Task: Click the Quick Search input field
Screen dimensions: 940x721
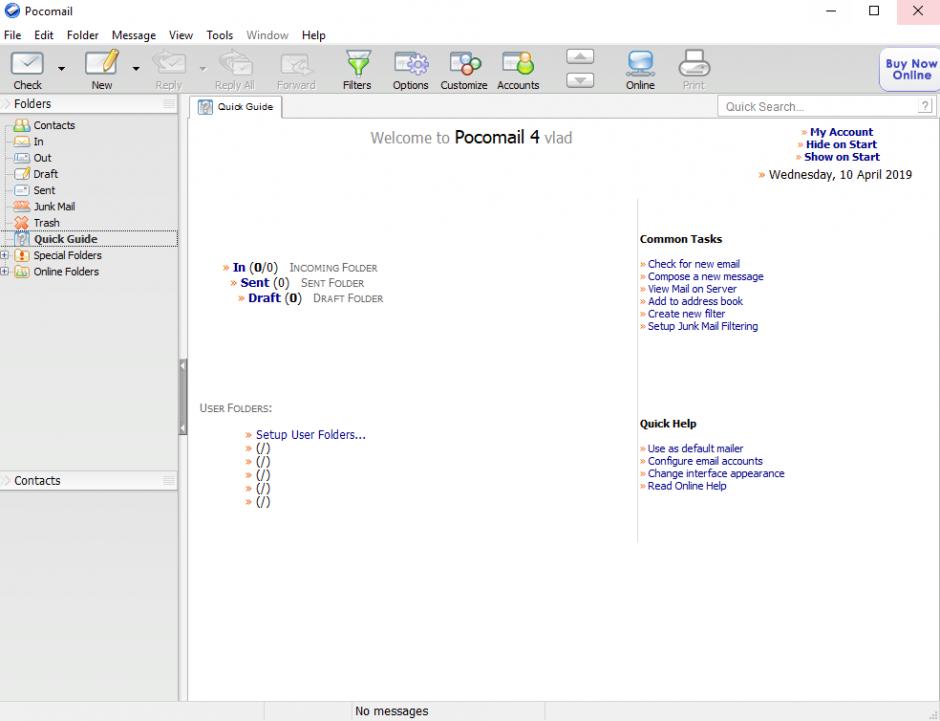Action: point(818,107)
